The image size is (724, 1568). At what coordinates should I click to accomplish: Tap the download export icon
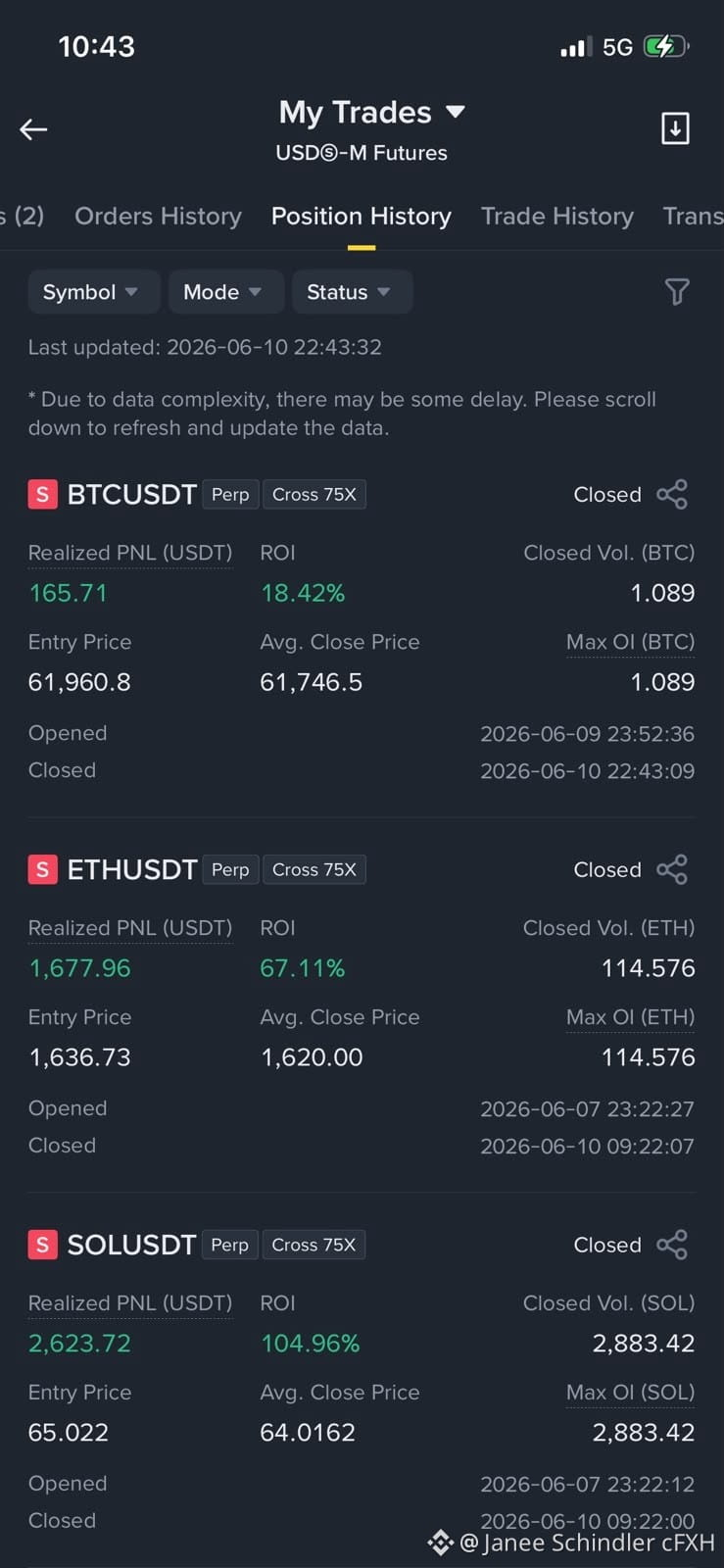675,128
